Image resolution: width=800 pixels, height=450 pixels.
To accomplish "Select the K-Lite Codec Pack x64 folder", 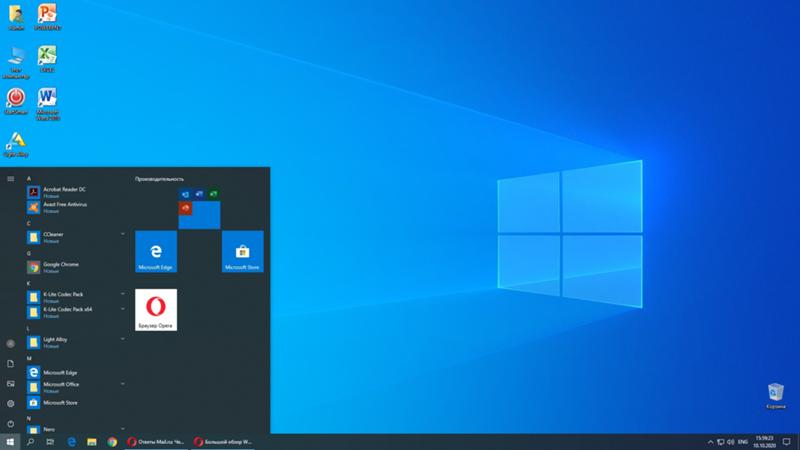I will click(76, 312).
